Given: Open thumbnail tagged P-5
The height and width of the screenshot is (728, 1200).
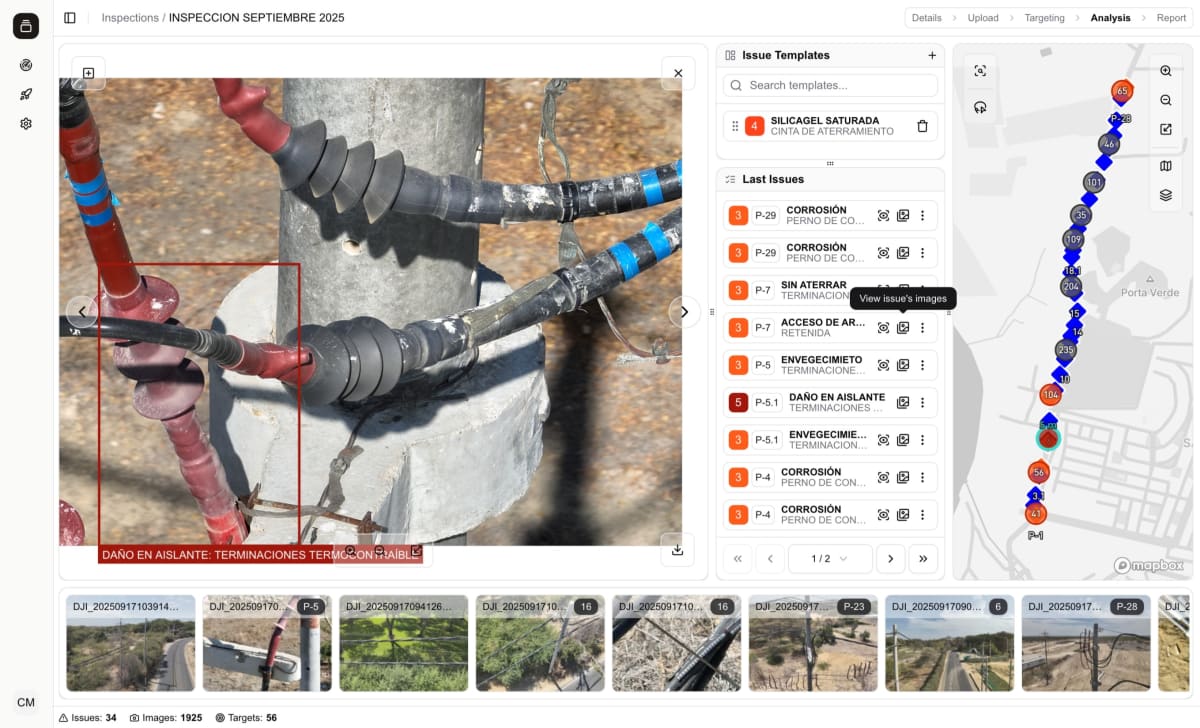Looking at the screenshot, I should click(x=267, y=643).
